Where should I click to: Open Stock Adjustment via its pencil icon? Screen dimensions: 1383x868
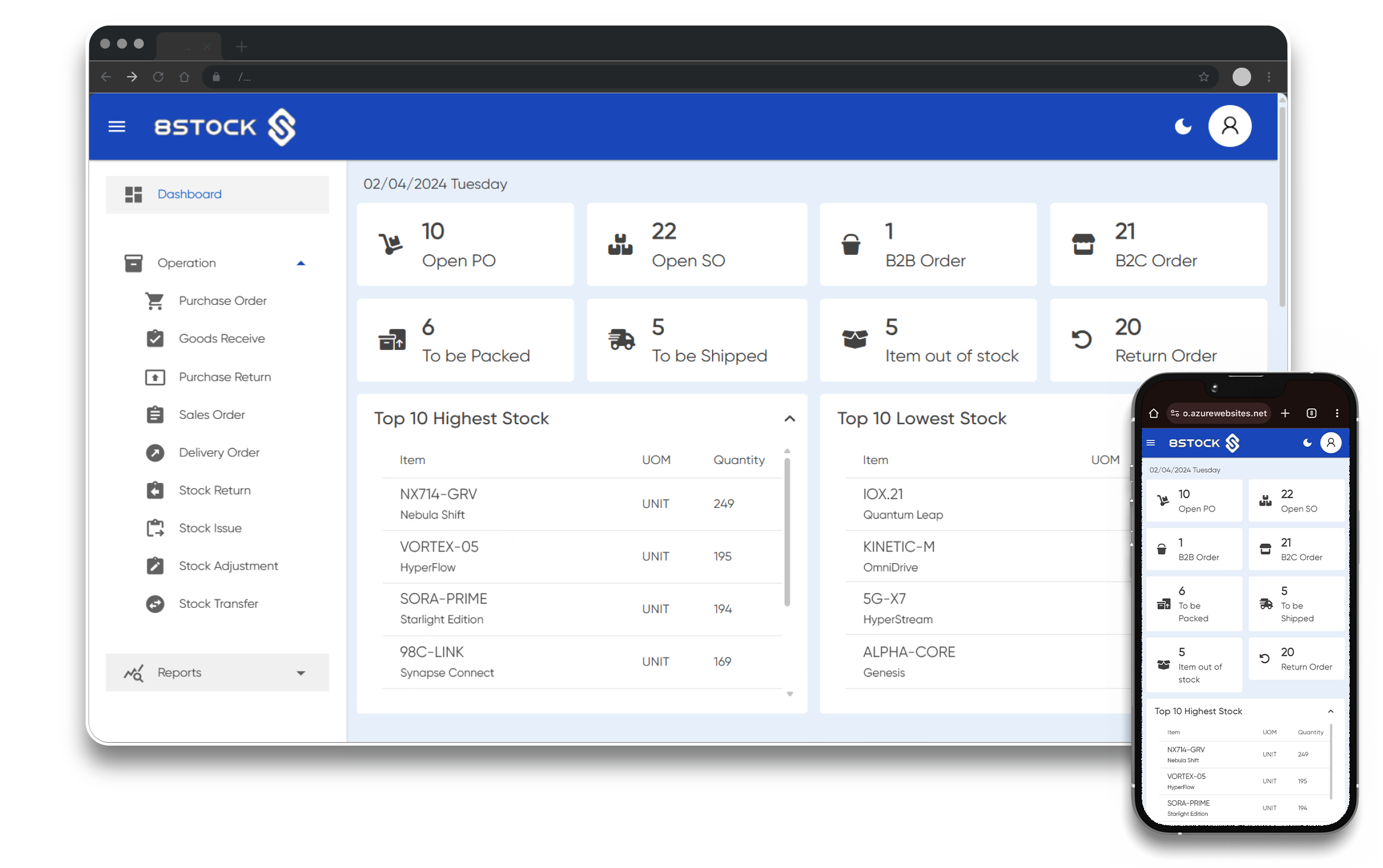(x=155, y=566)
